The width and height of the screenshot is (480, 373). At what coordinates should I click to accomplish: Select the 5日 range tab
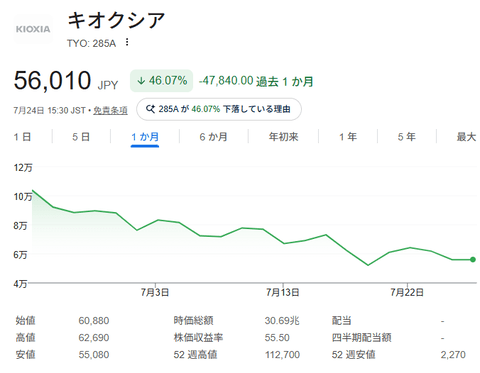coord(81,137)
